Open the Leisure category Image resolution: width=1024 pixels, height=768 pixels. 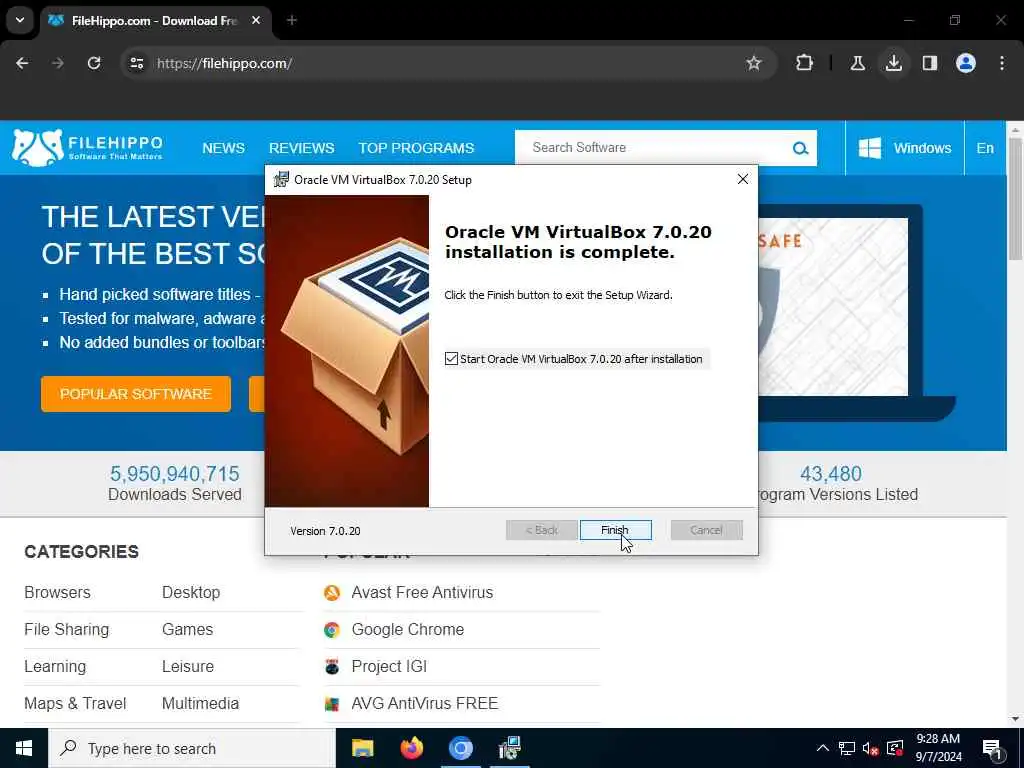(x=188, y=667)
